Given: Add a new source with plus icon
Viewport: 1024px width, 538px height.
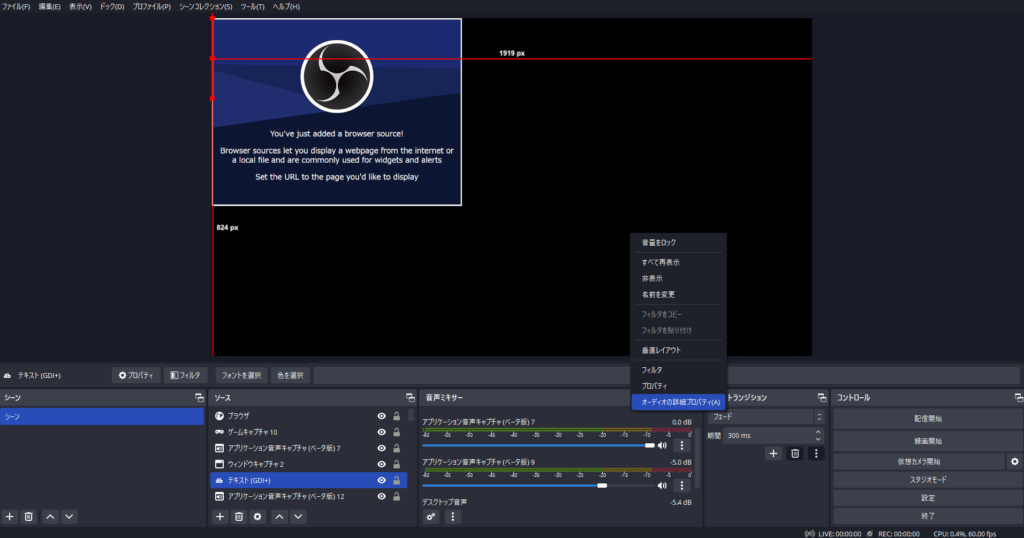Looking at the screenshot, I should [220, 516].
